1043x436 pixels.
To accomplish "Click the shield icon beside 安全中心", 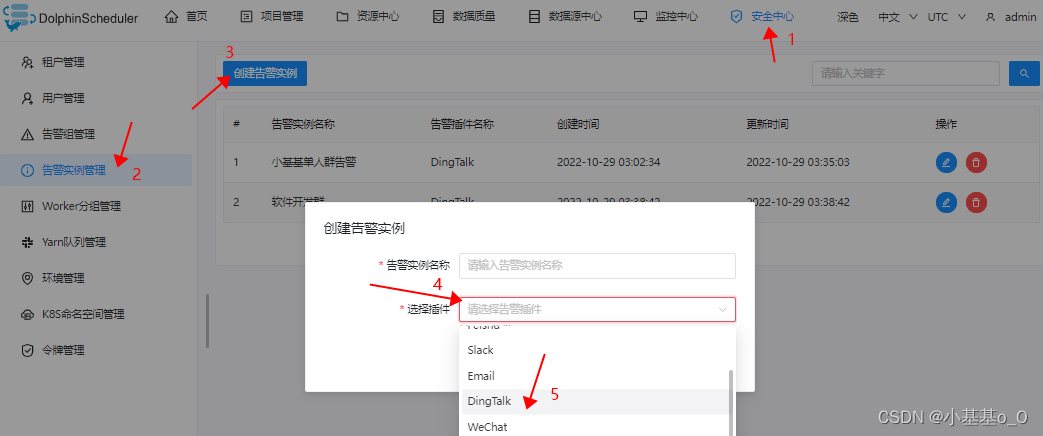I will [x=736, y=17].
